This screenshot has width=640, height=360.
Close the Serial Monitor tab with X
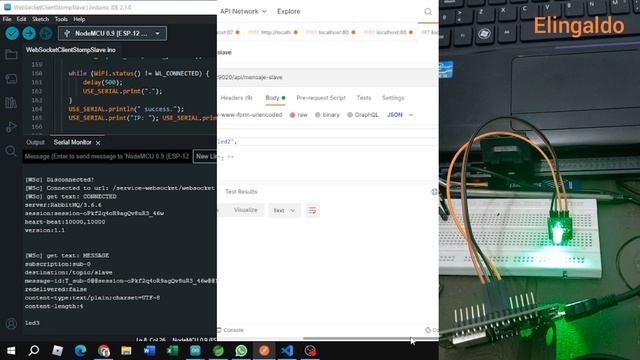point(98,143)
